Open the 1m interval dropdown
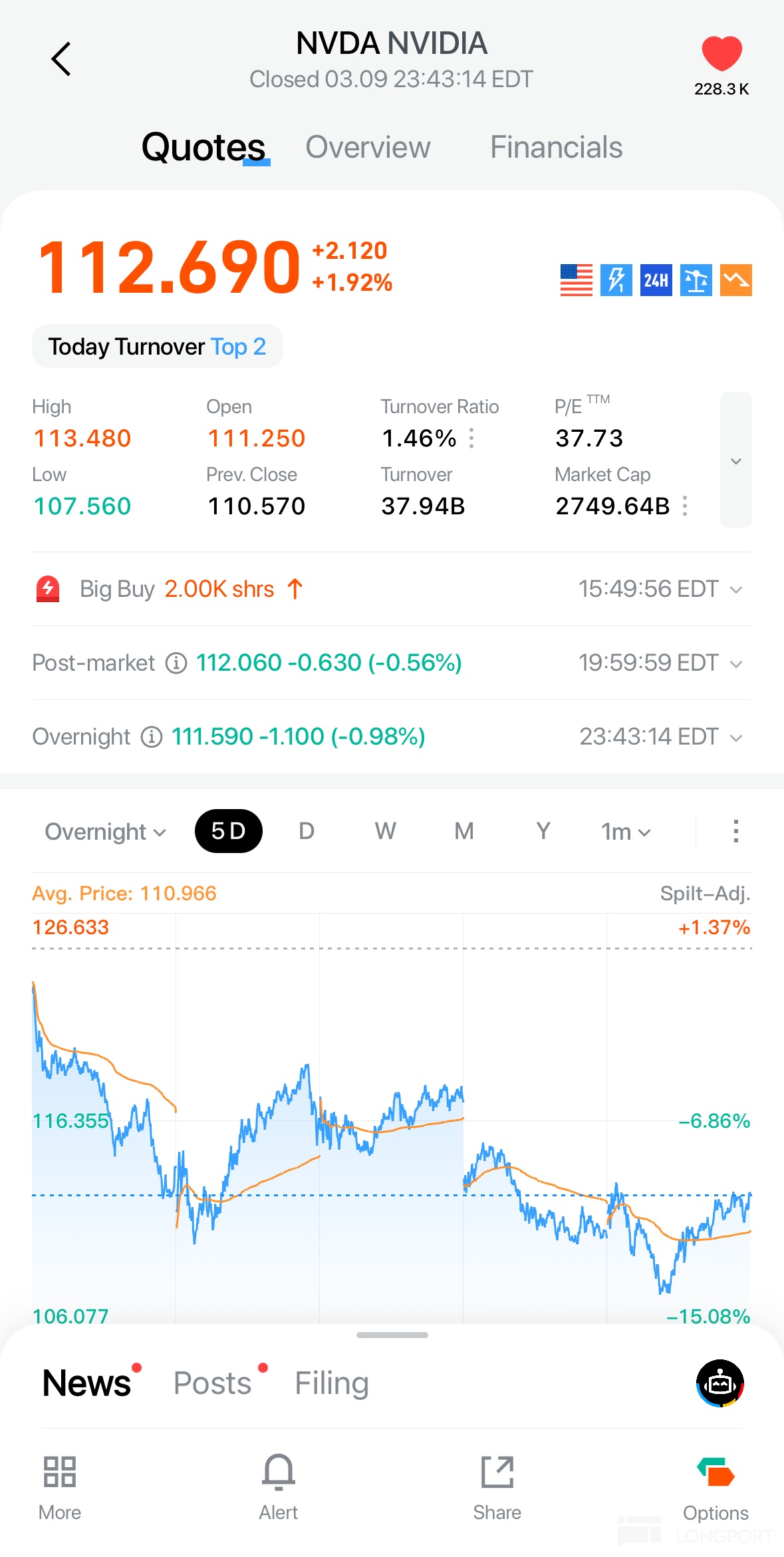 tap(625, 832)
